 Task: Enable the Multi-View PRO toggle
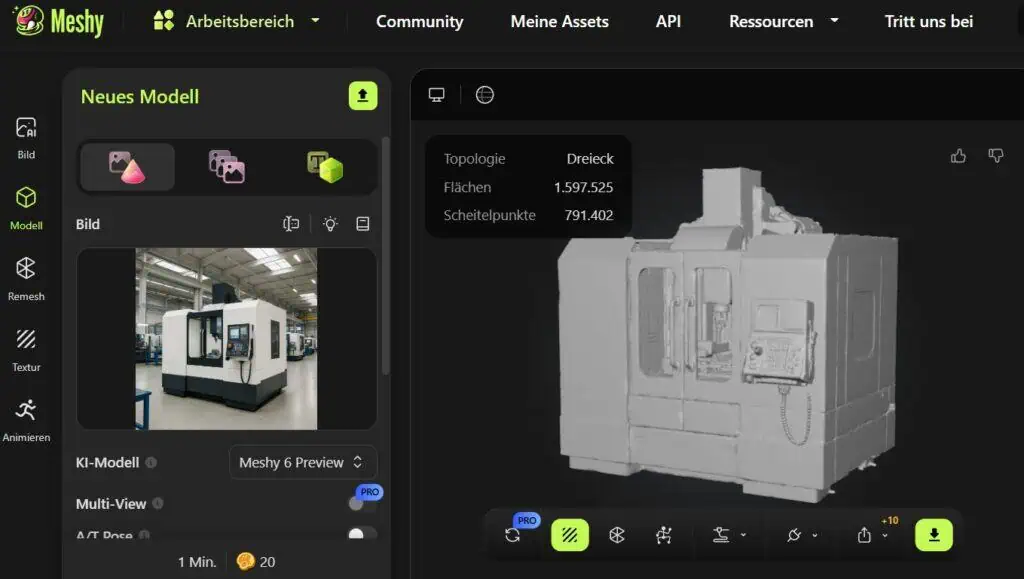360,504
